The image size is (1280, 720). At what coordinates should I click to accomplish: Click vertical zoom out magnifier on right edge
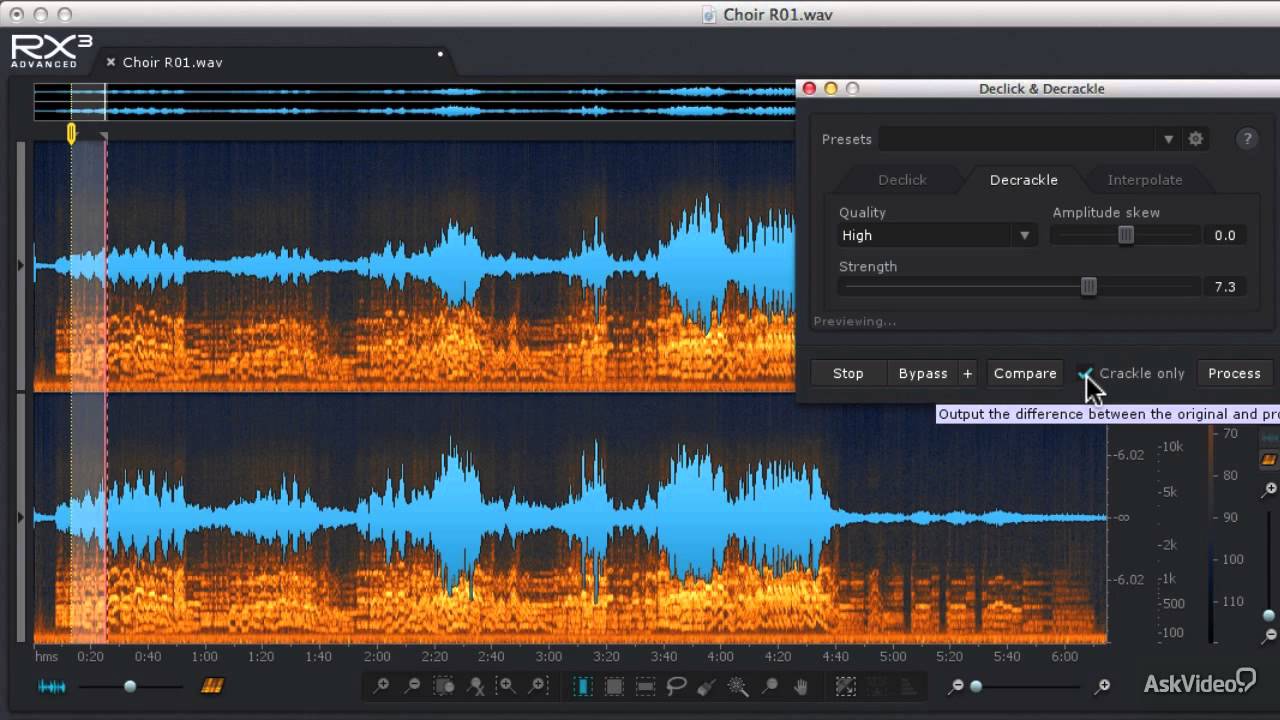coord(1270,635)
